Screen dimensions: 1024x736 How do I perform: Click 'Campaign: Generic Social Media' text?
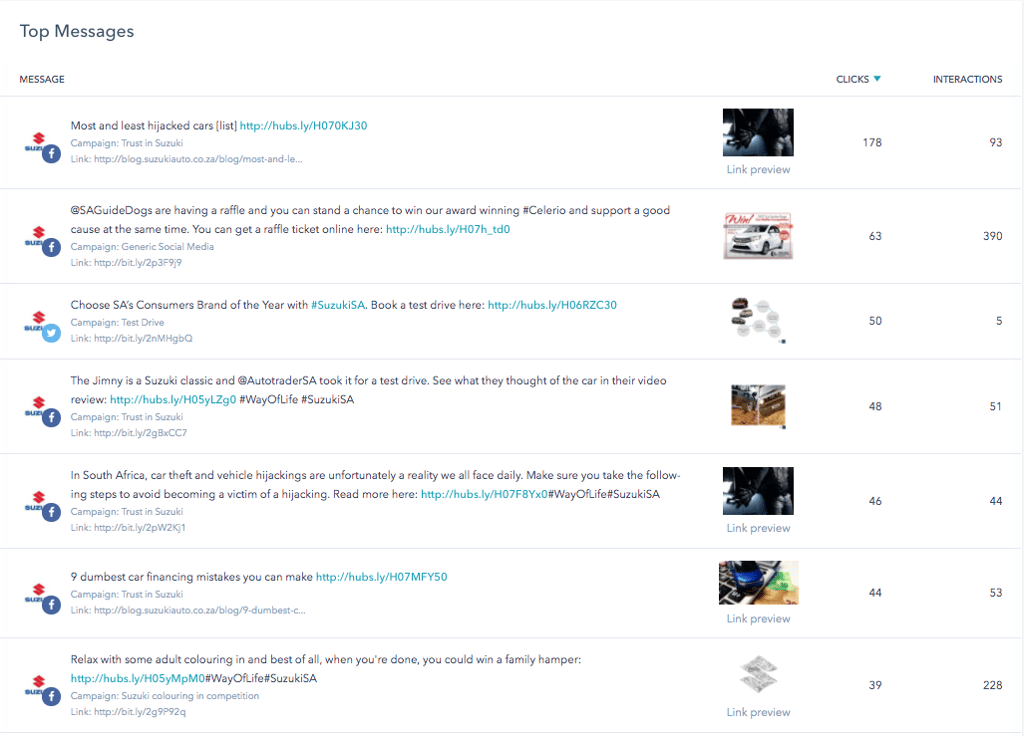pos(142,247)
